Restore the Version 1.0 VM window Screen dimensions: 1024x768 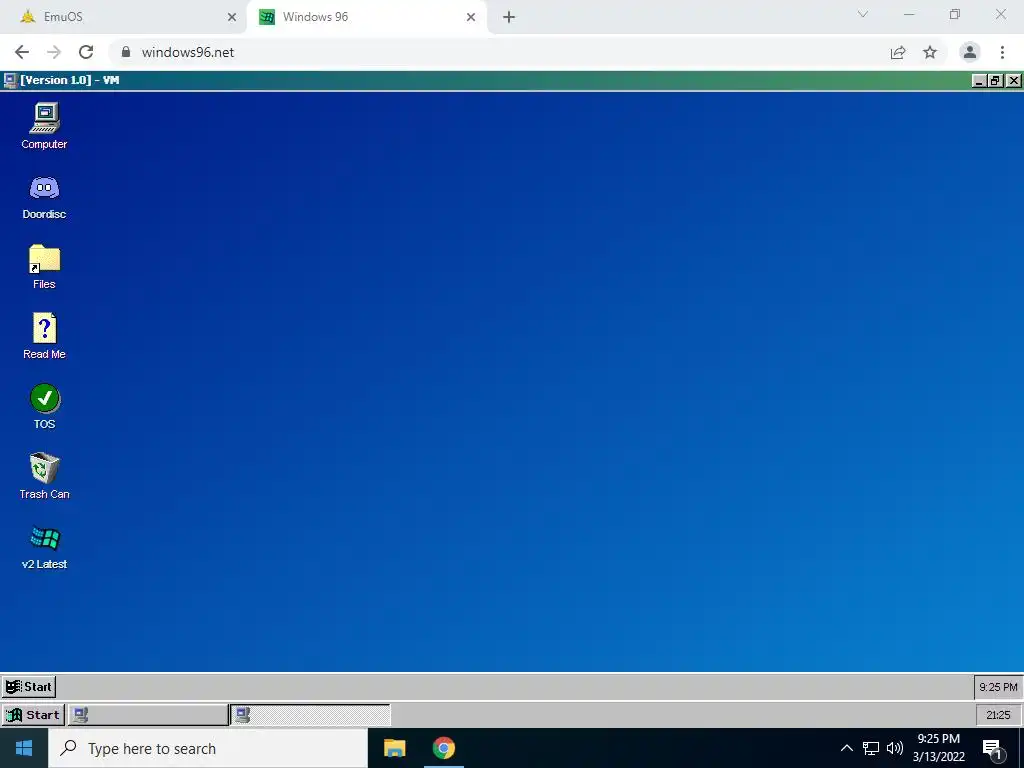tap(995, 80)
